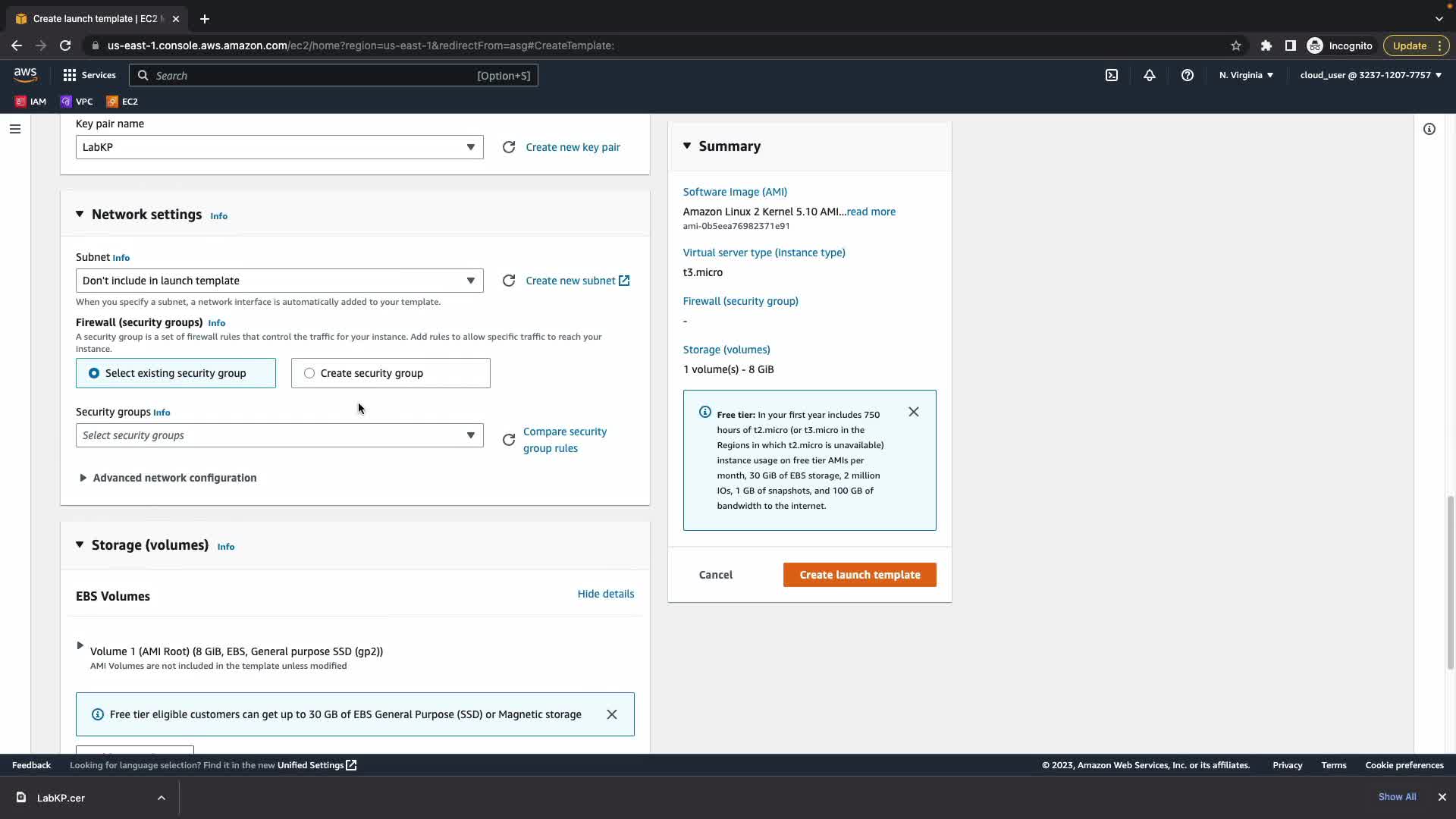The height and width of the screenshot is (819, 1456).
Task: Open the N. Virginia region menu
Action: (1246, 75)
